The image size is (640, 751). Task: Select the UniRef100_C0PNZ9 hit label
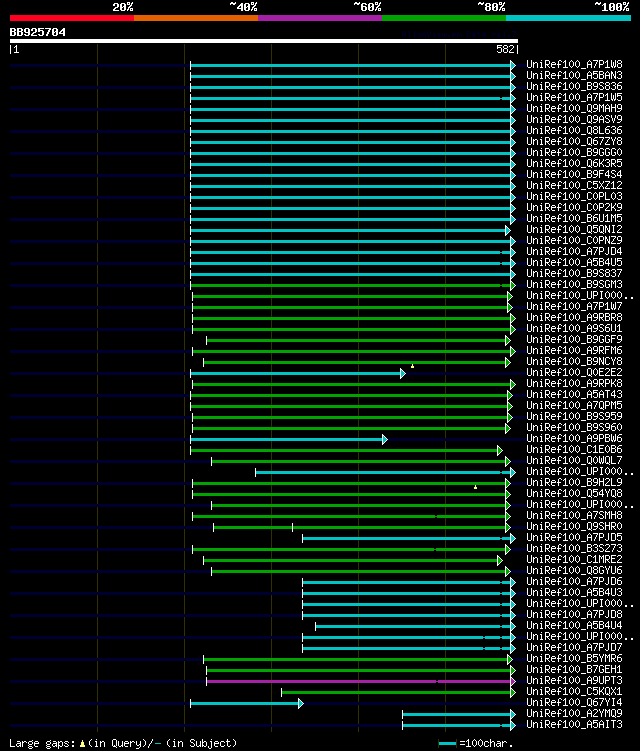point(574,240)
